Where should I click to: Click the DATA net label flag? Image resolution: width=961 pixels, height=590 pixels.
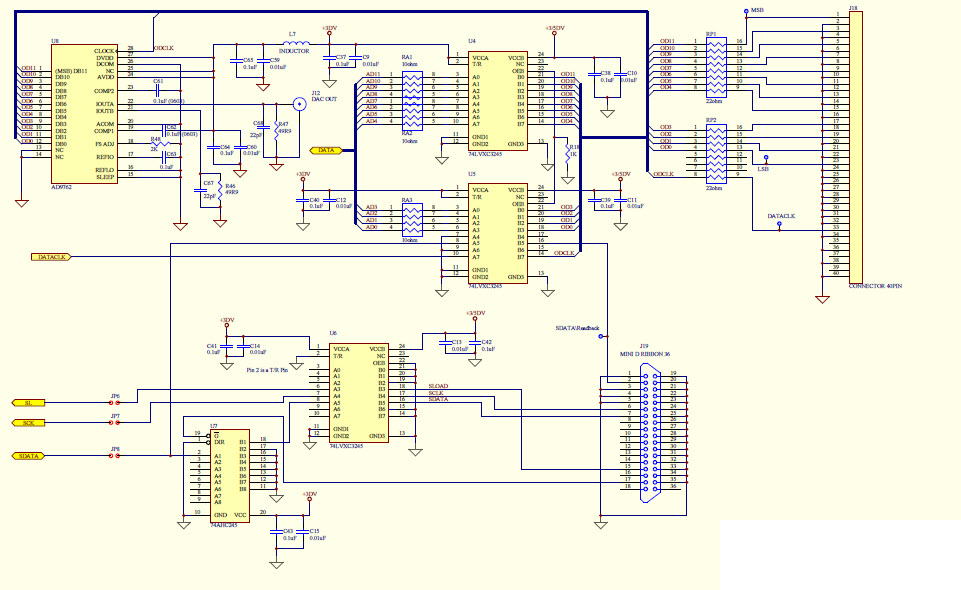327,148
